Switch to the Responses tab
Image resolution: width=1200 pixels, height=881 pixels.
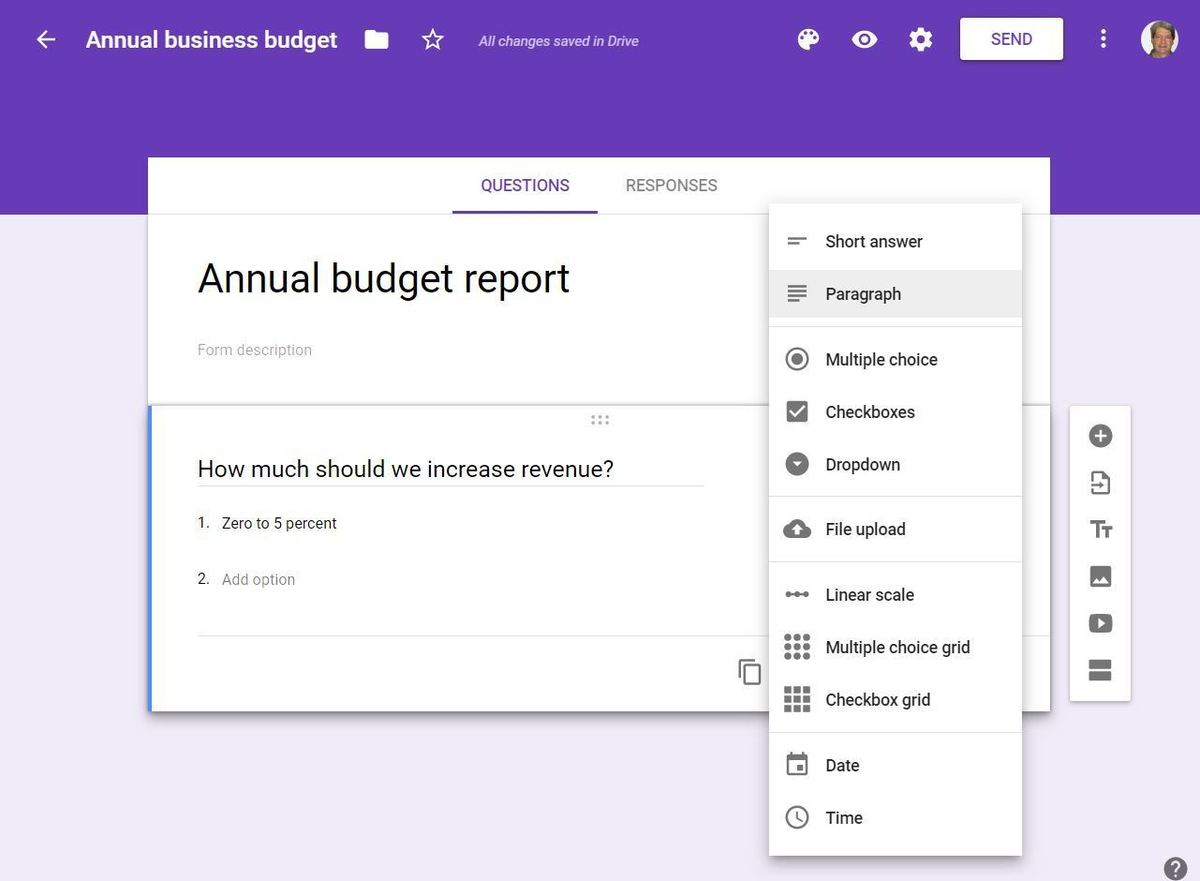click(x=671, y=186)
